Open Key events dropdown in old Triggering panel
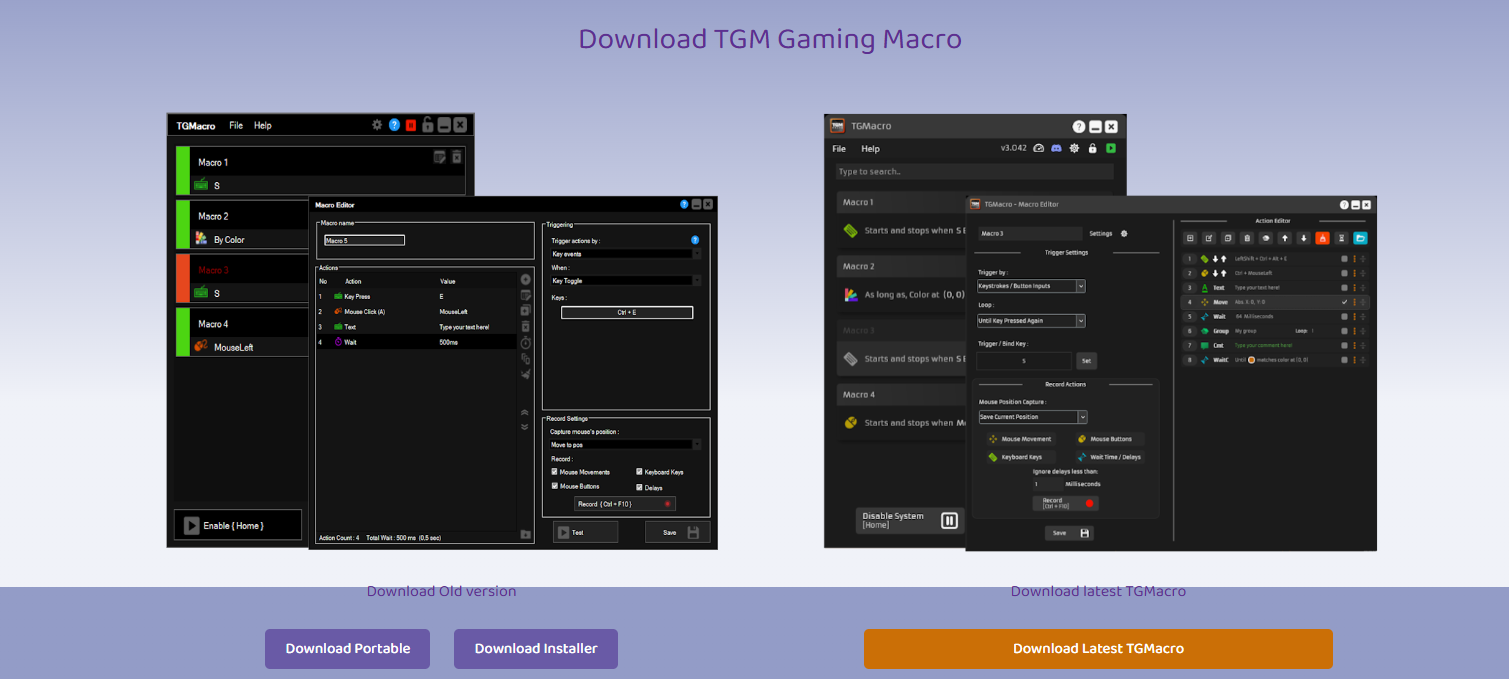This screenshot has width=1509, height=679. click(x=626, y=254)
